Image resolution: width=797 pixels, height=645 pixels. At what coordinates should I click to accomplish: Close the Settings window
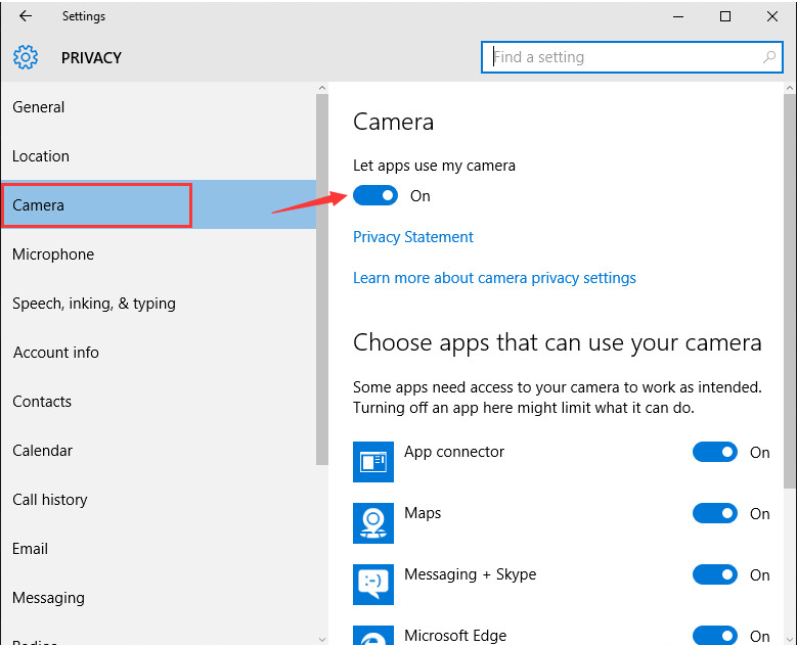772,16
